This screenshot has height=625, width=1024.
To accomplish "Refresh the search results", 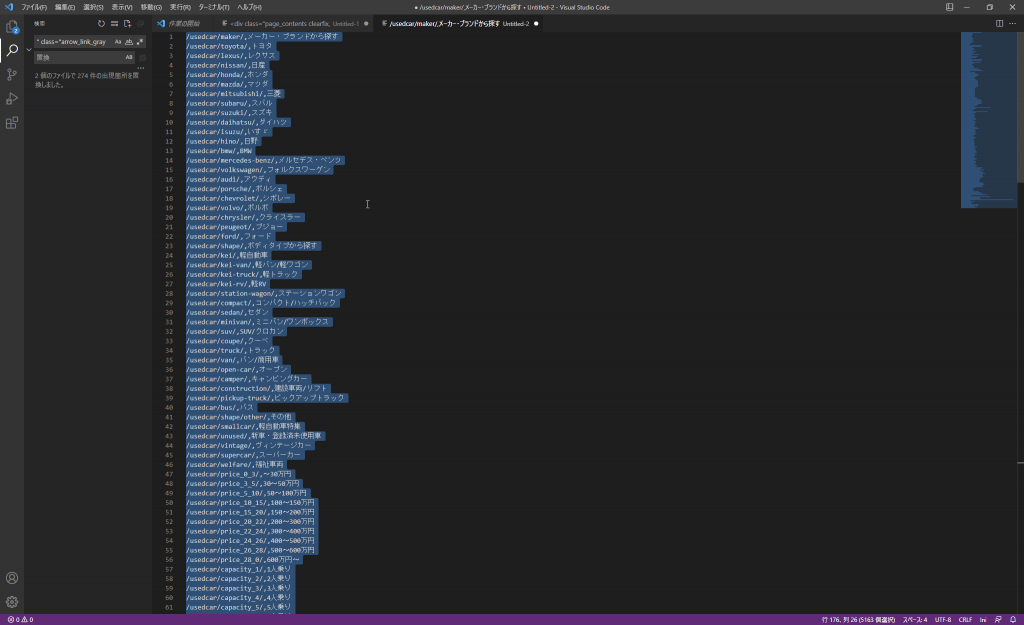I will [101, 24].
